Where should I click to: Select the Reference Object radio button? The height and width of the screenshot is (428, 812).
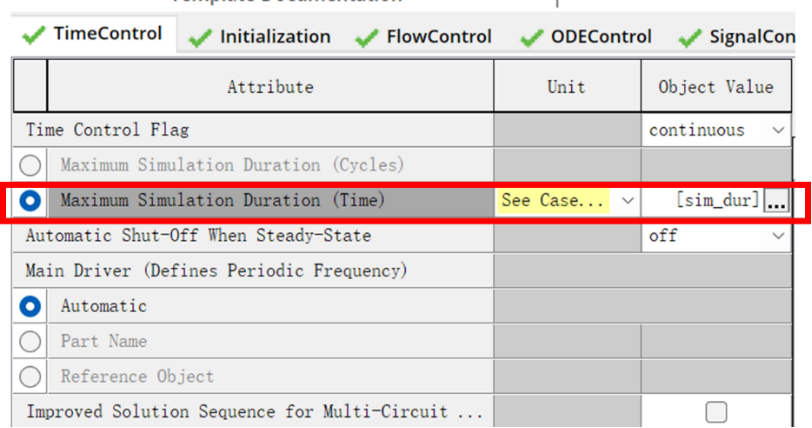[x=31, y=377]
